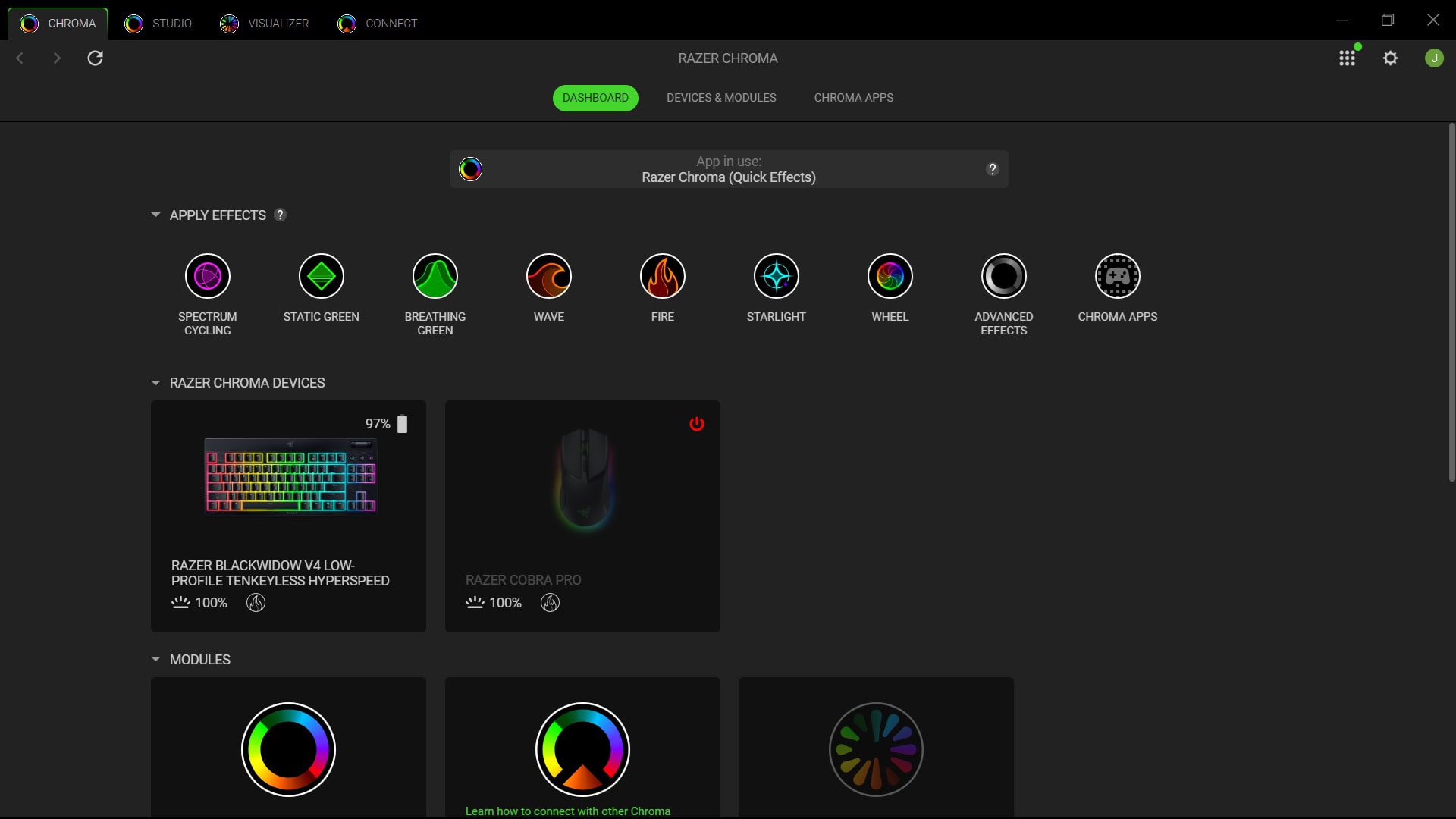The image size is (1456, 819).
Task: Apply the Fire lighting effect
Action: click(662, 276)
